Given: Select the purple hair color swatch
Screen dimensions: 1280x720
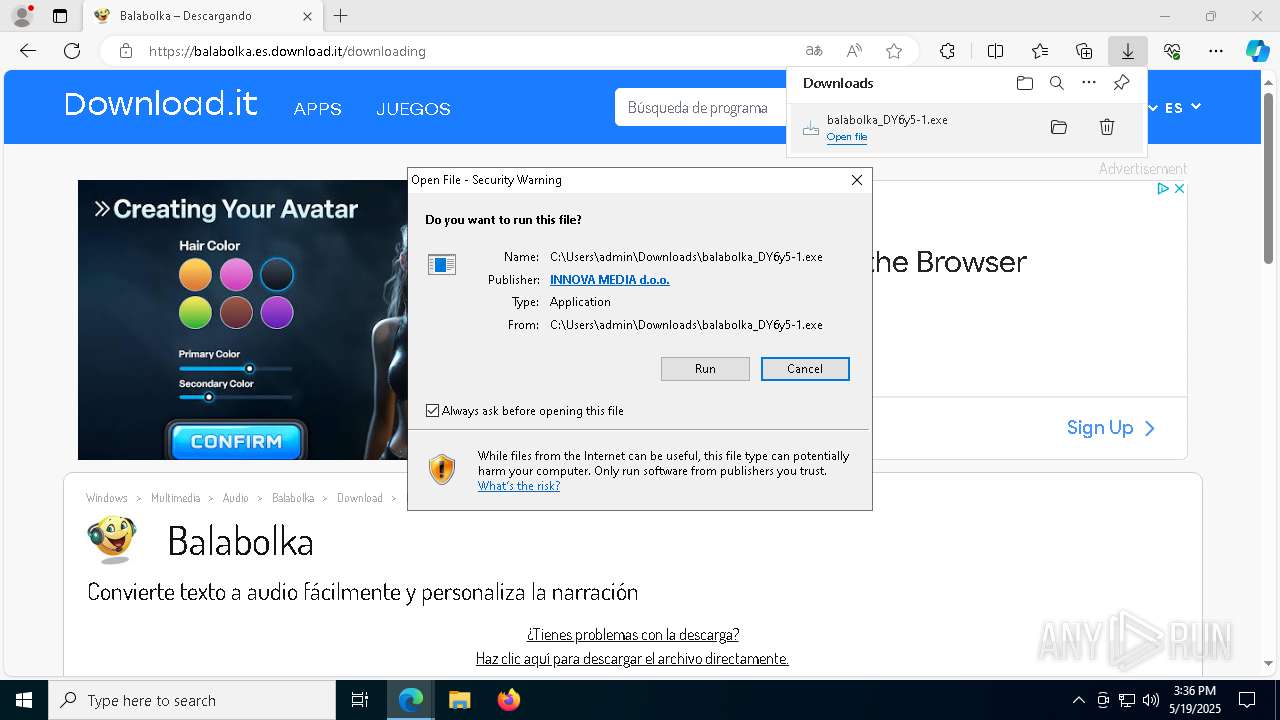Looking at the screenshot, I should 277,312.
